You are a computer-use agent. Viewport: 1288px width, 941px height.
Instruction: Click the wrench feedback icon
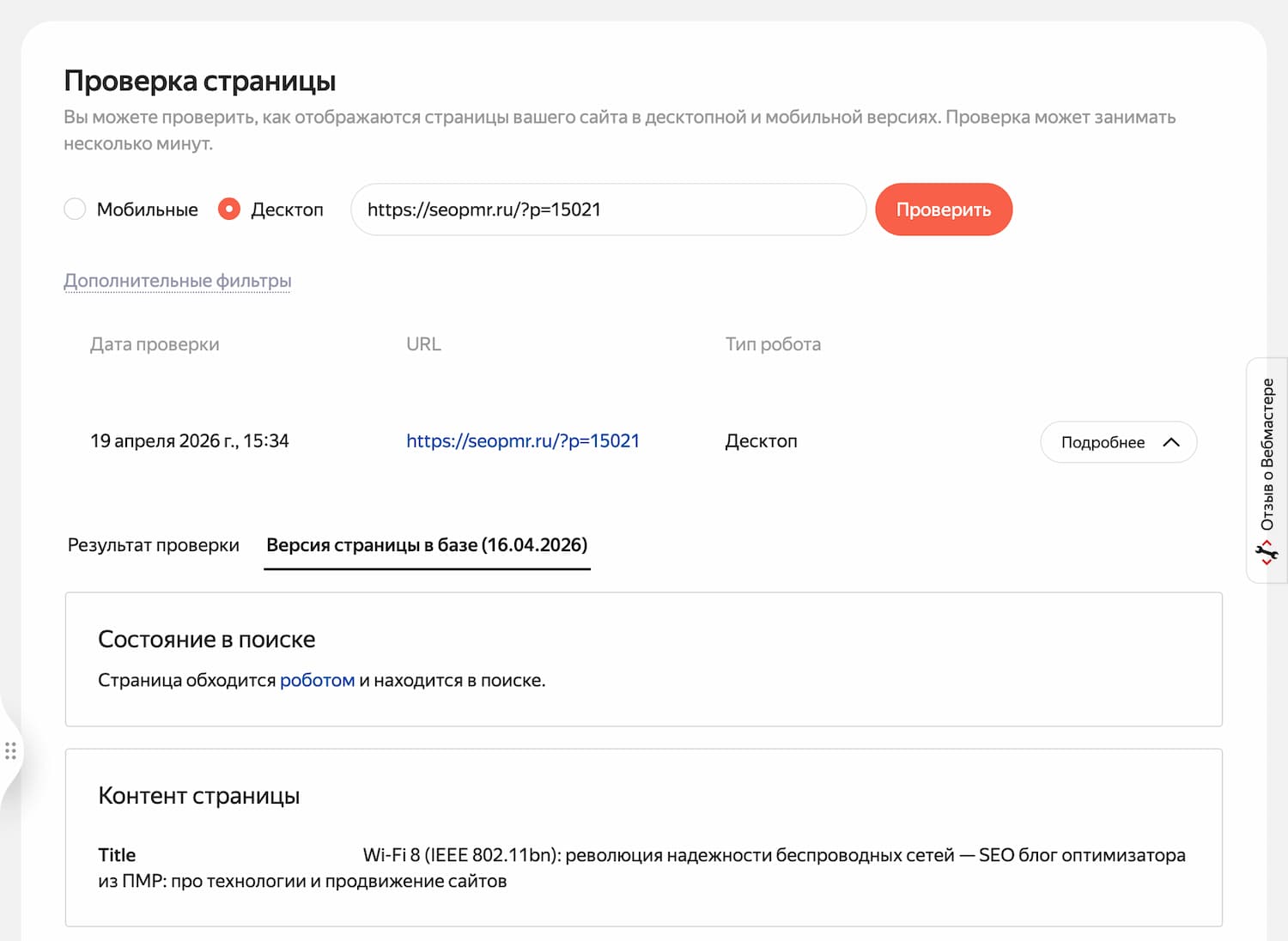1267,553
